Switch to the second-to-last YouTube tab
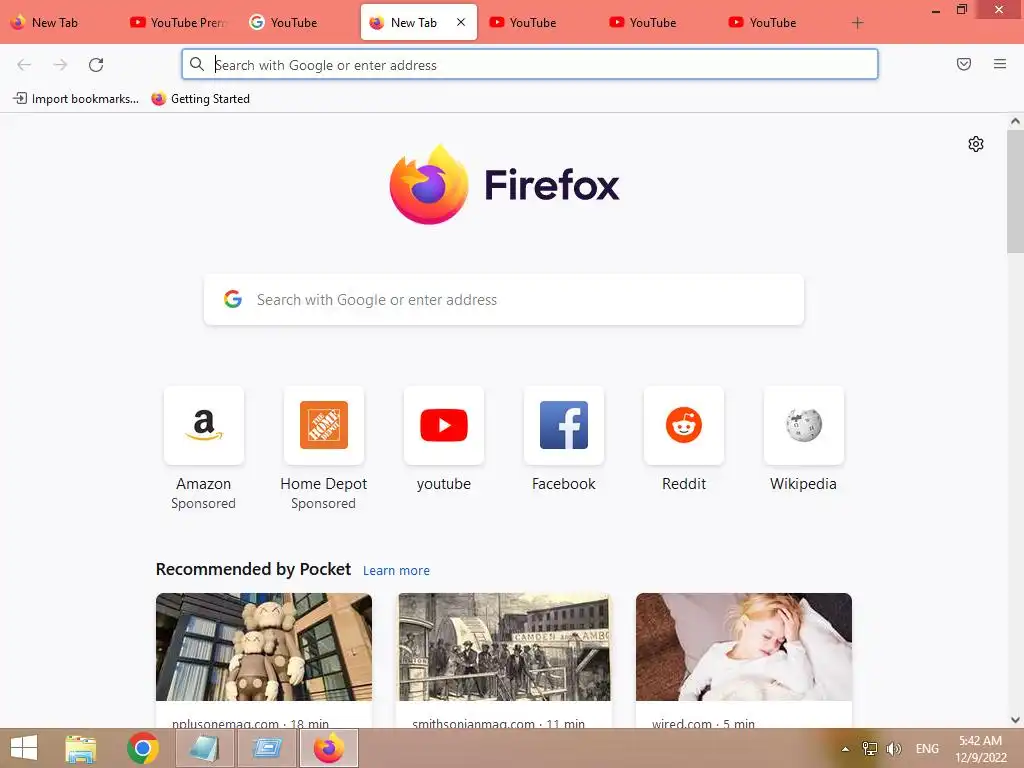Image resolution: width=1024 pixels, height=768 pixels. click(658, 22)
